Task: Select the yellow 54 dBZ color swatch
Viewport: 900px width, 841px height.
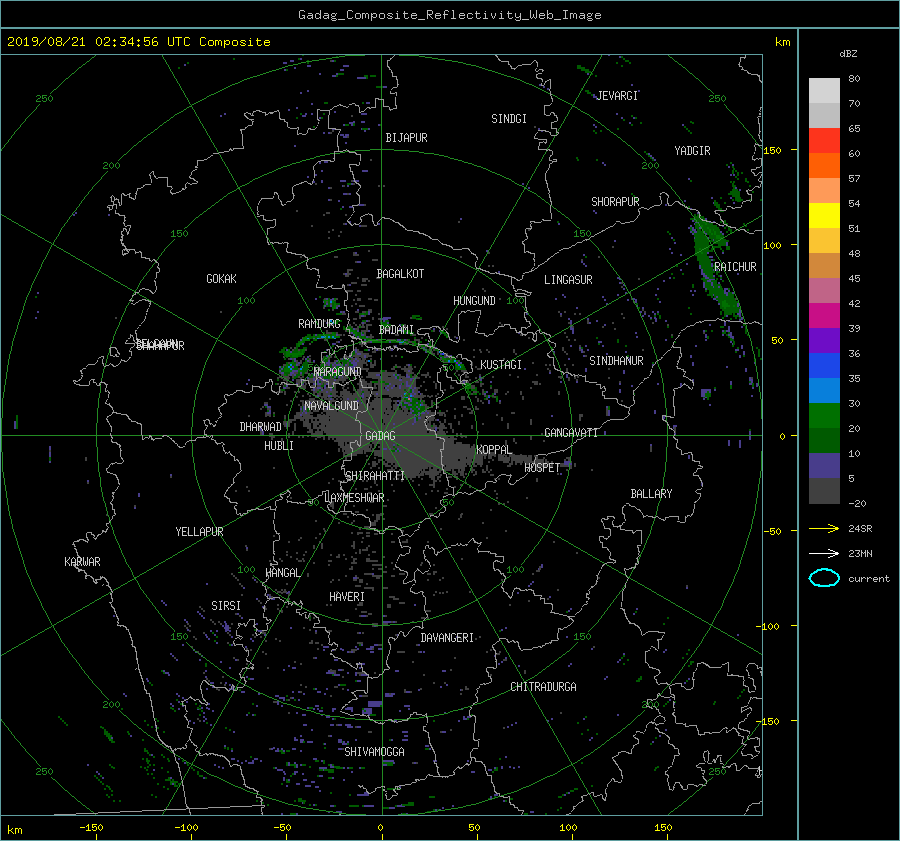Action: 824,215
